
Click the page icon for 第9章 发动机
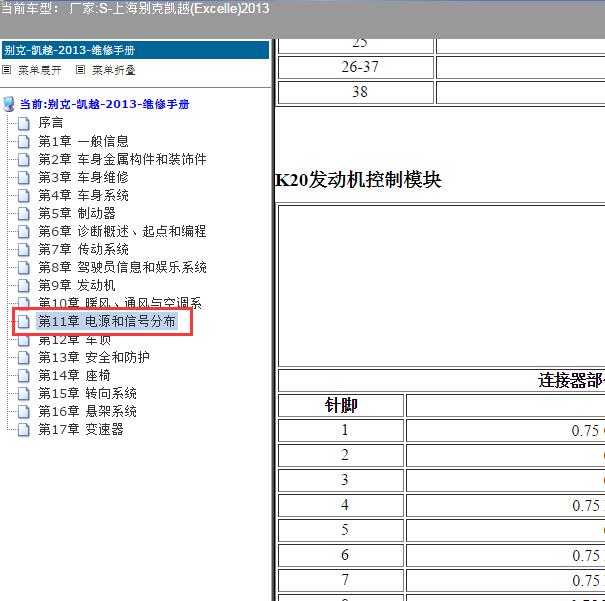(x=24, y=285)
